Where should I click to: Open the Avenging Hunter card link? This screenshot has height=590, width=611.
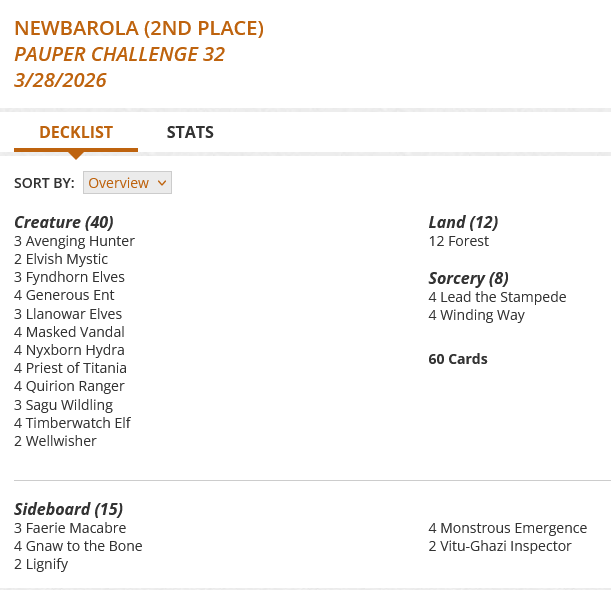[x=80, y=241]
